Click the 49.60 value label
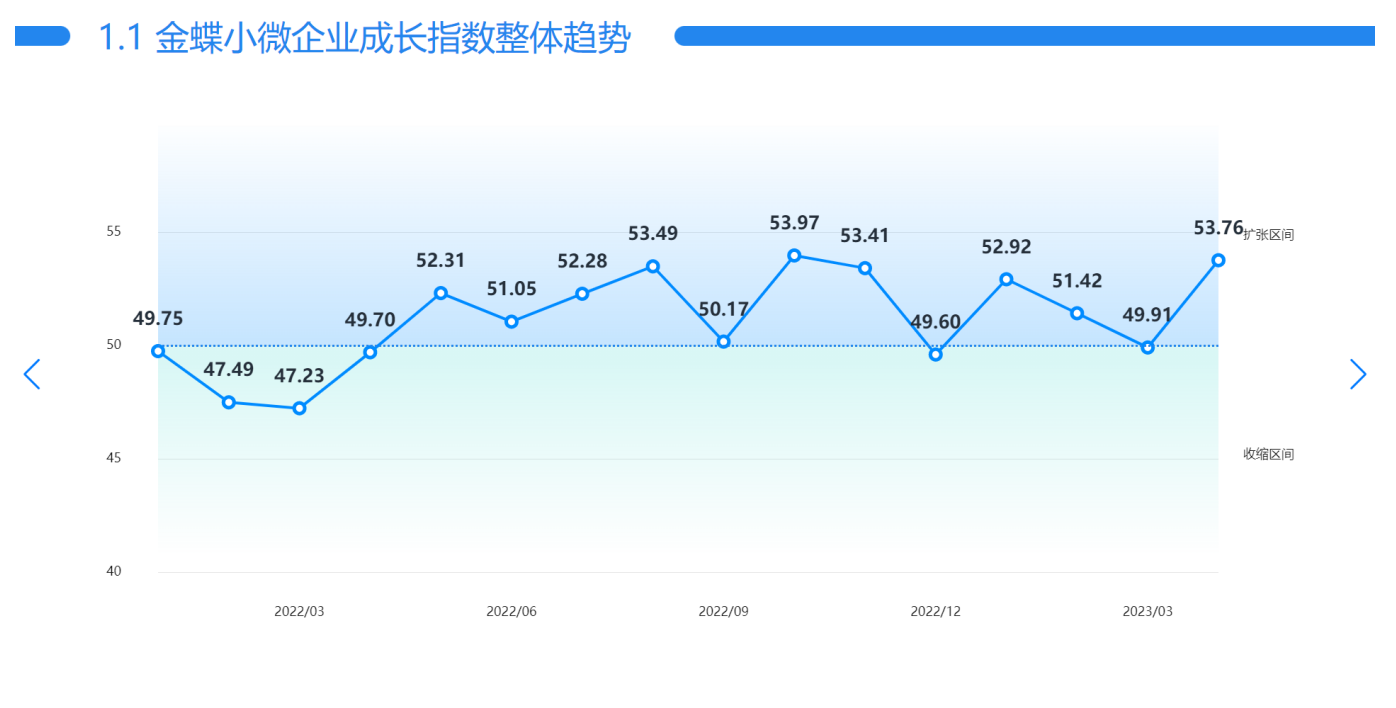Viewport: 1396px width, 708px height. pyautogui.click(x=936, y=322)
